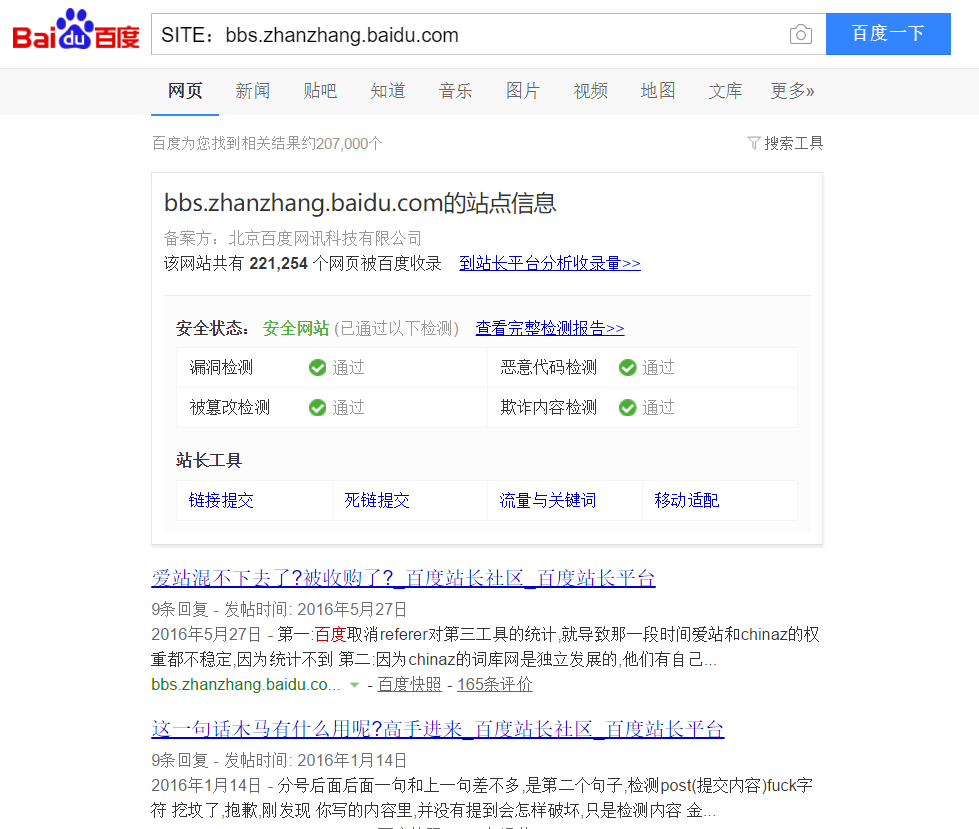Screen dimensions: 979x829
Task: Open 到站长平台分析收录量>> link
Action: coord(549,263)
